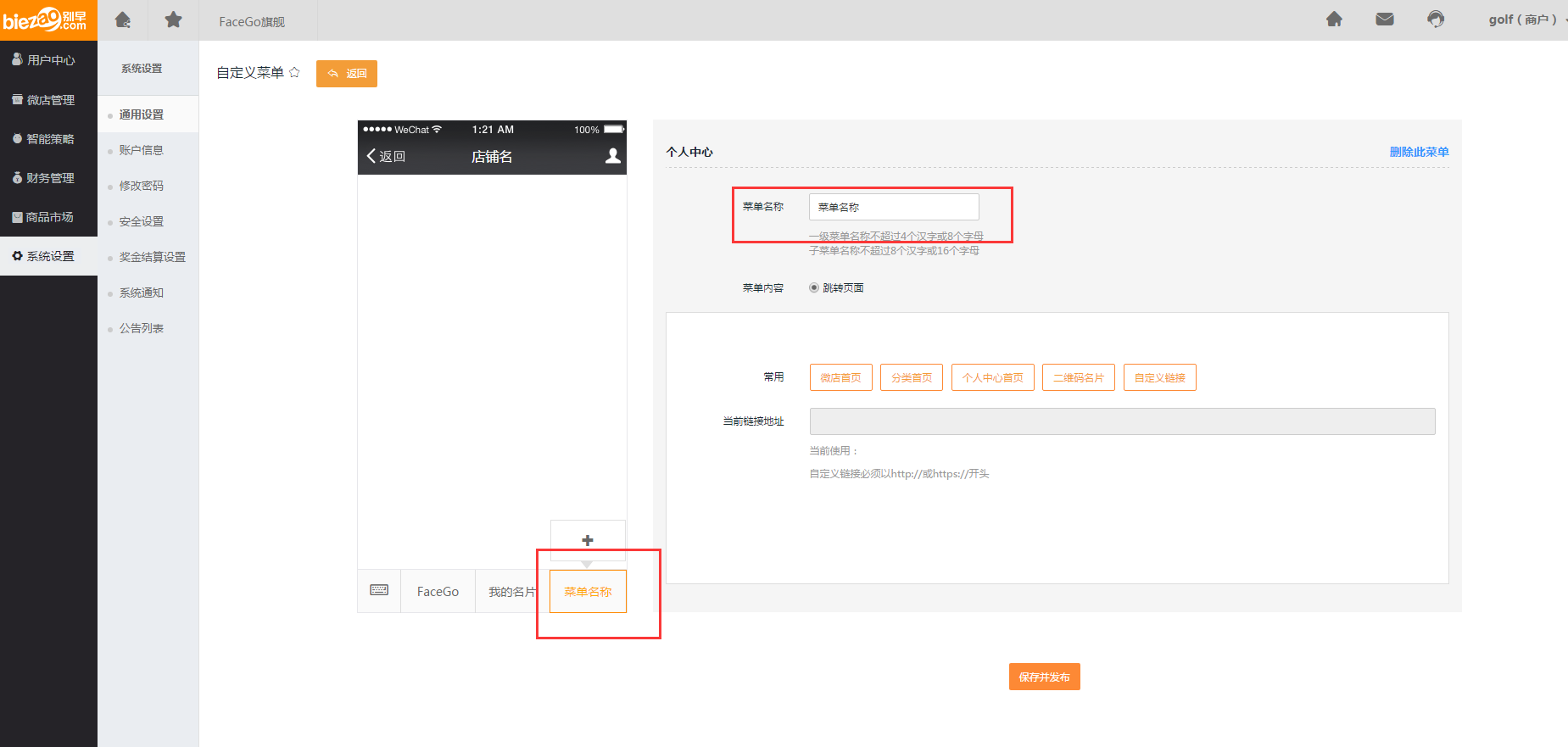Image resolution: width=1568 pixels, height=747 pixels.
Task: Choose the 二维码名片 link option
Action: [x=1078, y=377]
